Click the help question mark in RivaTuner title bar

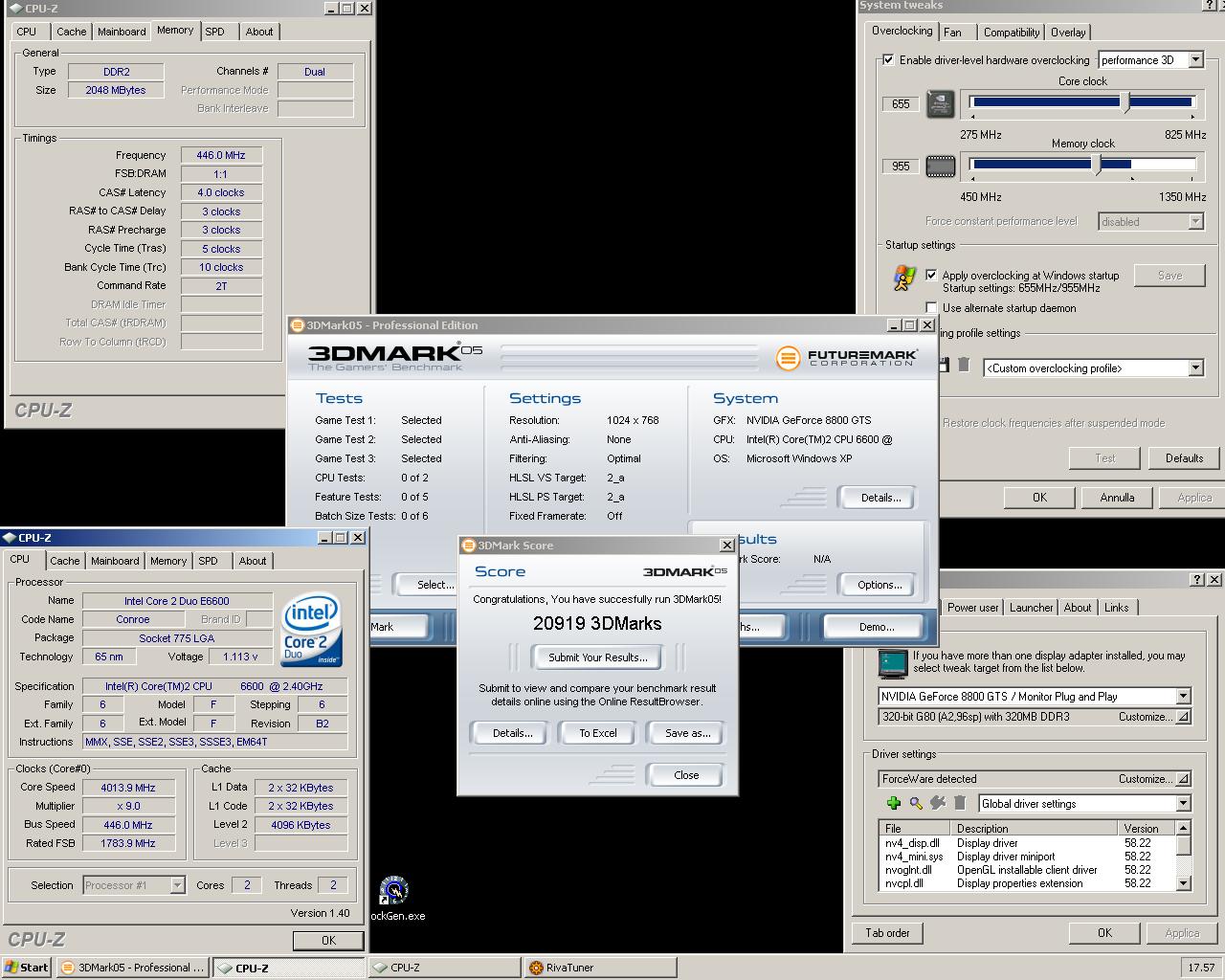1196,579
